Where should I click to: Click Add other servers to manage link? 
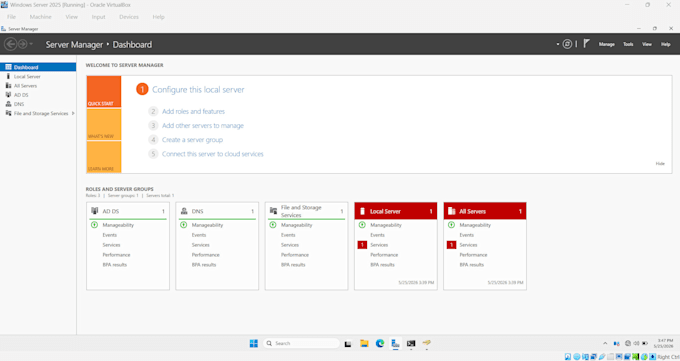point(203,125)
